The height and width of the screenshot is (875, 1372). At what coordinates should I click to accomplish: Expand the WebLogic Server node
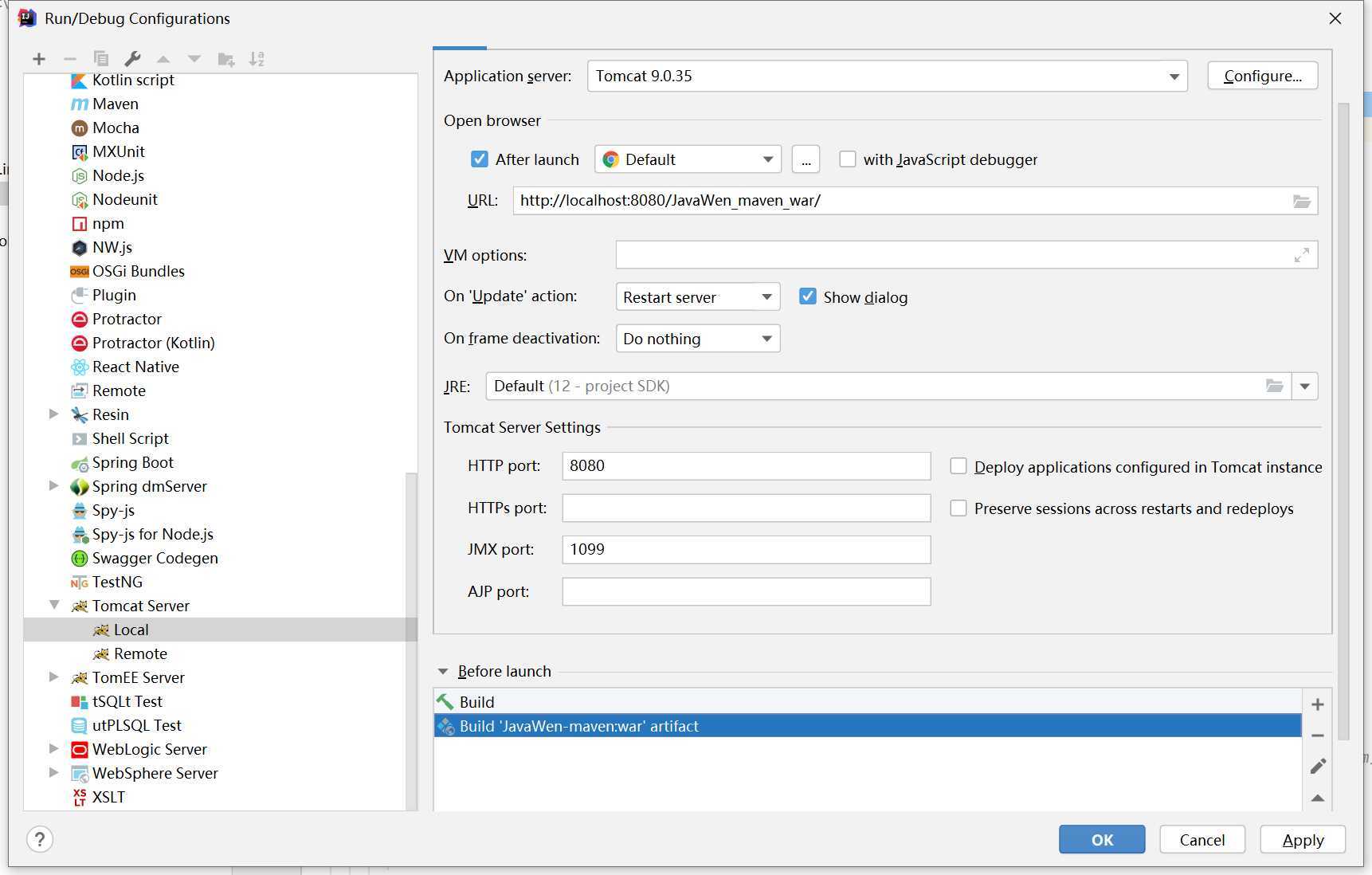tap(54, 748)
